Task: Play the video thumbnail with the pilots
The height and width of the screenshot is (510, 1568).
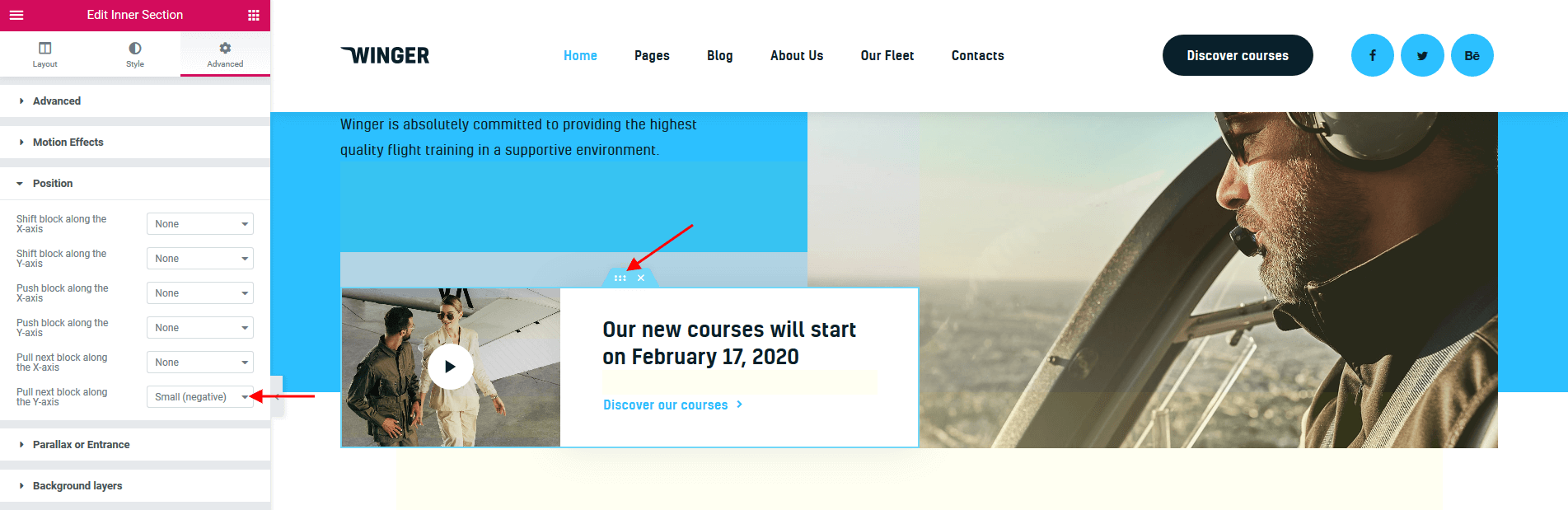Action: coord(450,367)
